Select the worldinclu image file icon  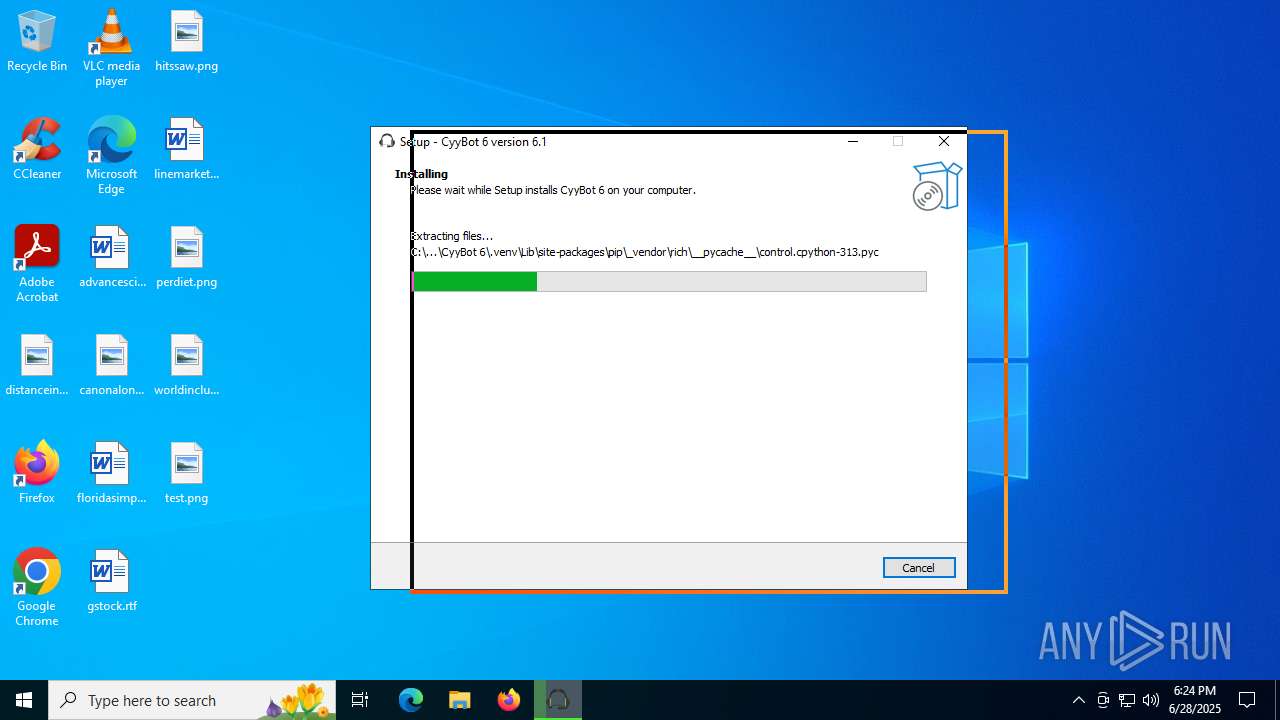click(x=186, y=366)
